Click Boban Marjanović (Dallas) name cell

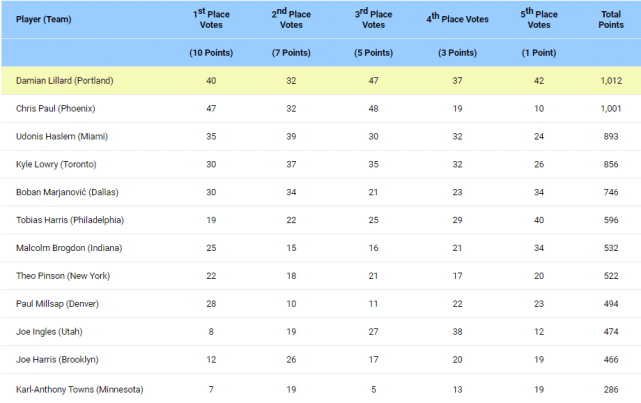click(x=69, y=192)
